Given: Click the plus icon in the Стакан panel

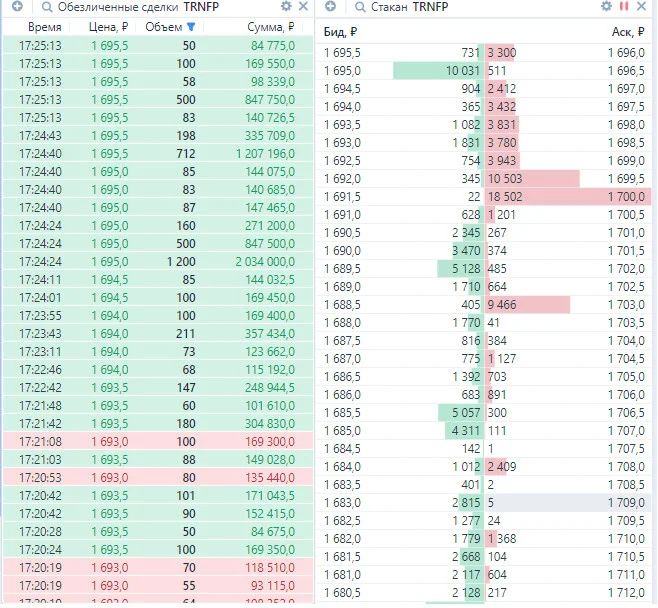Looking at the screenshot, I should pyautogui.click(x=330, y=6).
